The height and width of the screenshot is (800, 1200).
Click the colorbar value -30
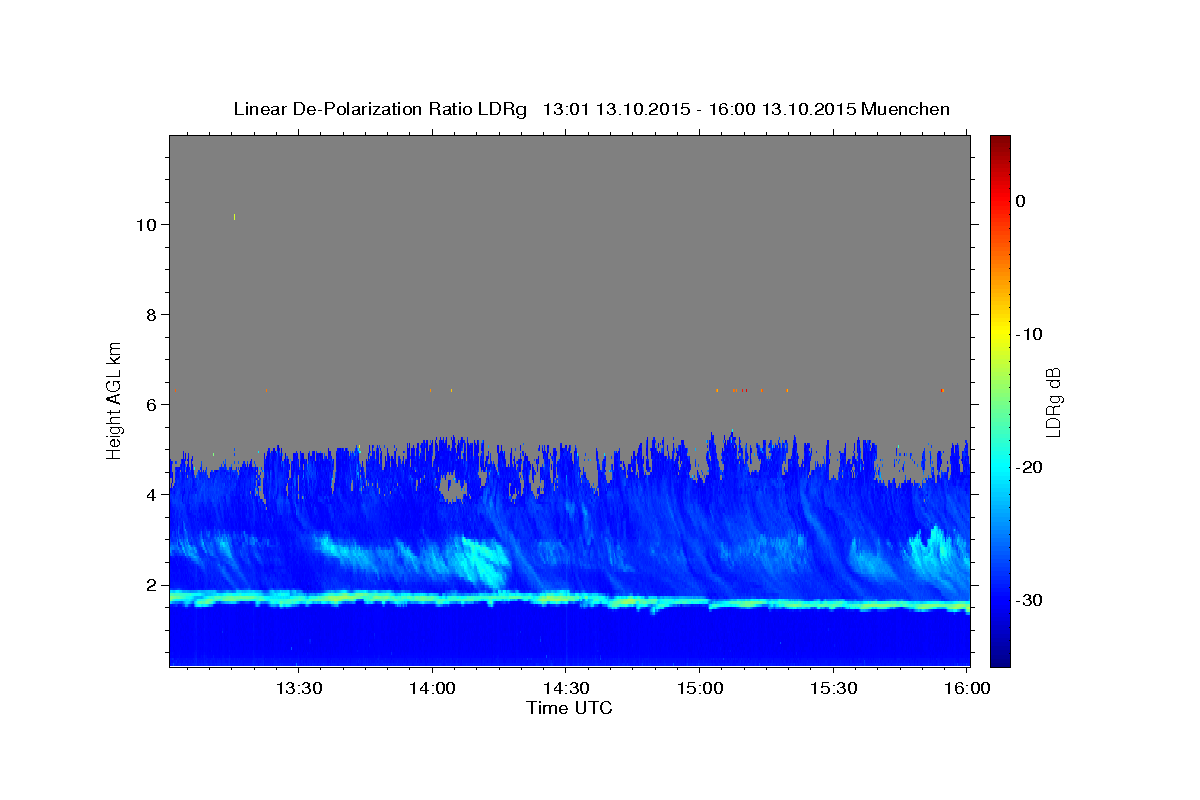(x=1030, y=600)
